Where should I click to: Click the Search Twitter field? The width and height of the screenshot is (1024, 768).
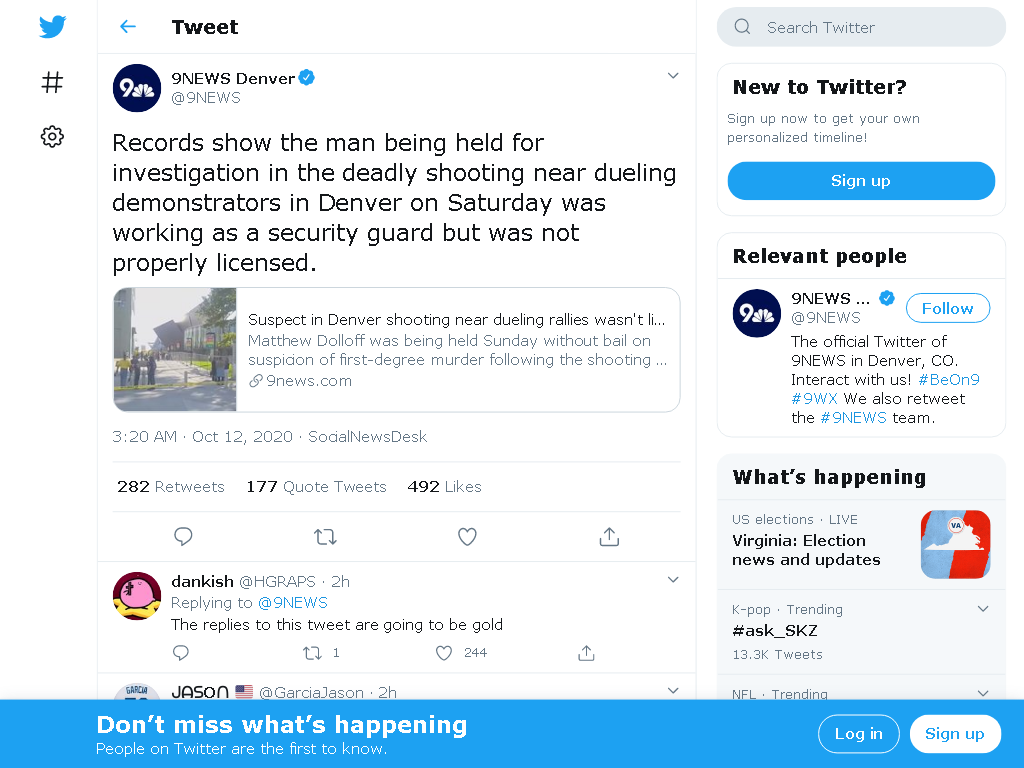[x=861, y=27]
